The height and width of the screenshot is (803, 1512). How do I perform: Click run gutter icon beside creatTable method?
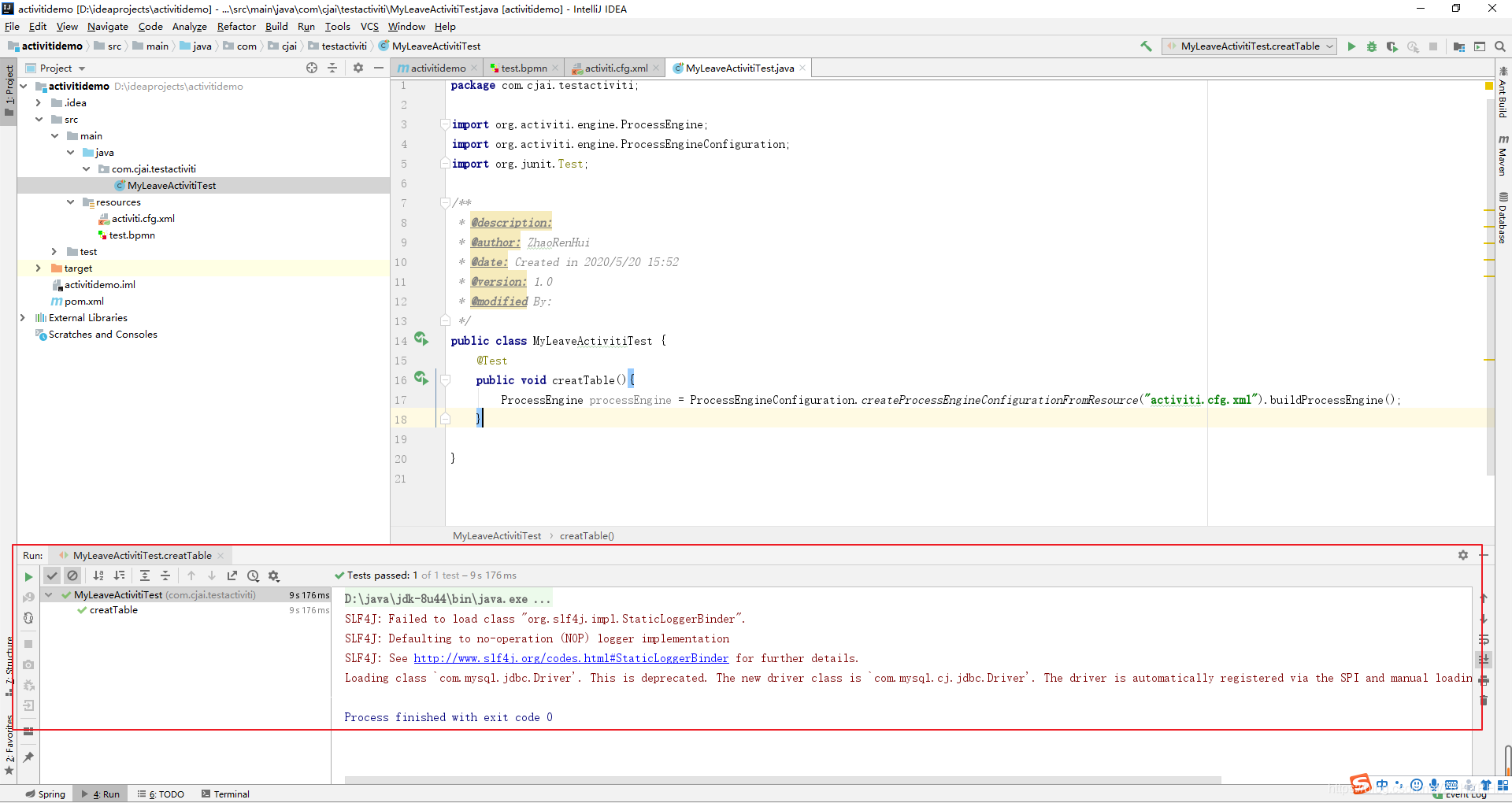pyautogui.click(x=421, y=379)
